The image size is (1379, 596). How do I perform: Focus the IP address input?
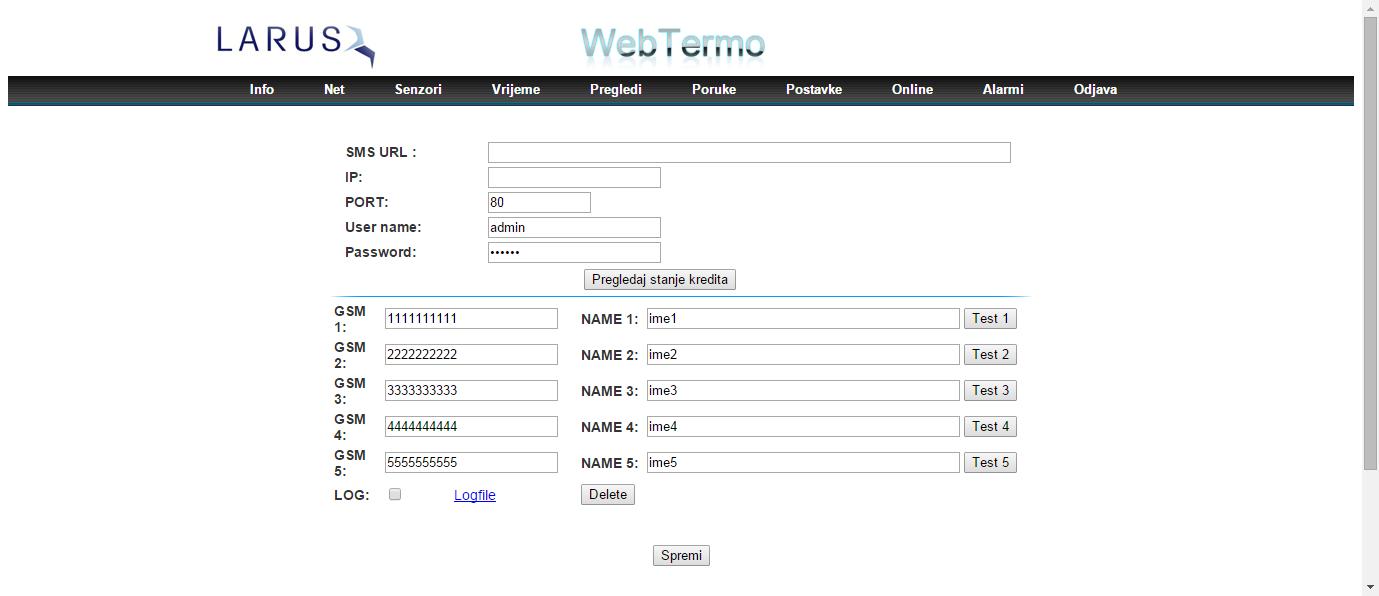coord(574,178)
